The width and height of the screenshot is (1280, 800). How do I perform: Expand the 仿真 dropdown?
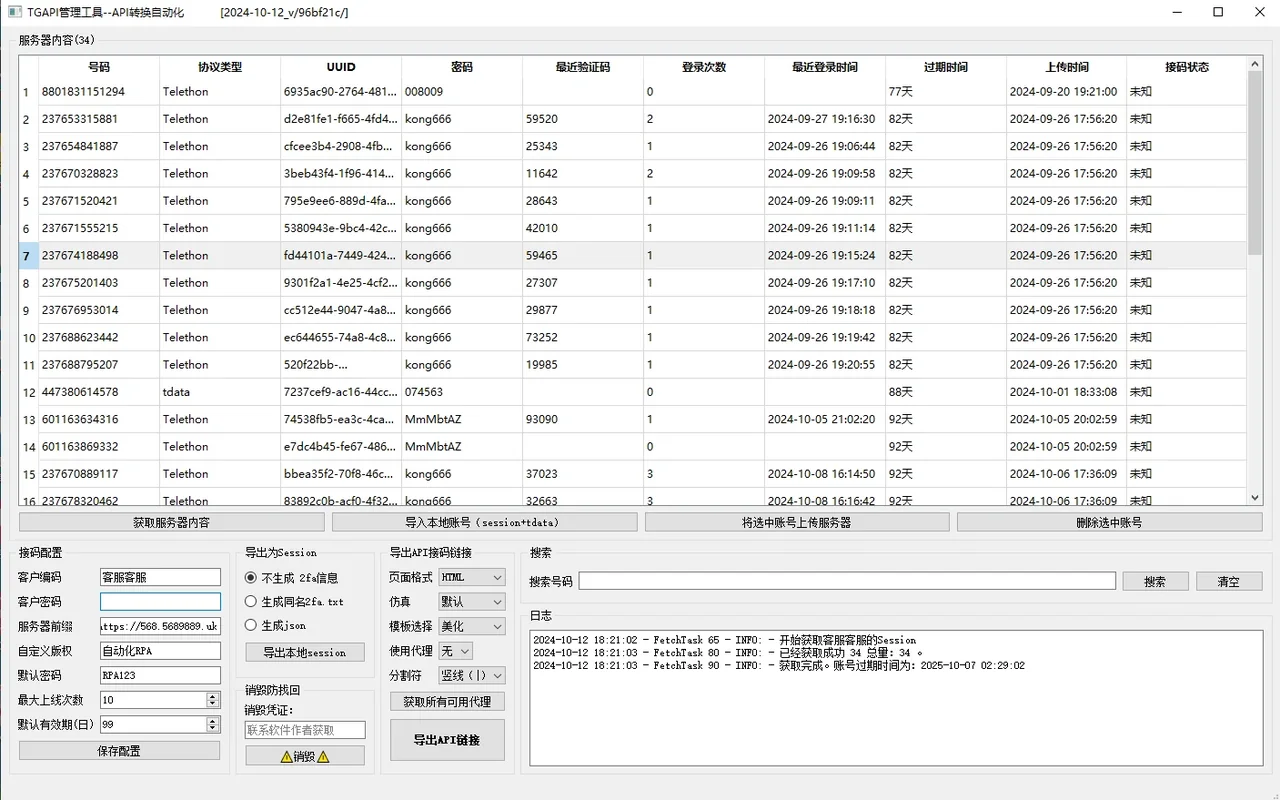click(x=472, y=602)
